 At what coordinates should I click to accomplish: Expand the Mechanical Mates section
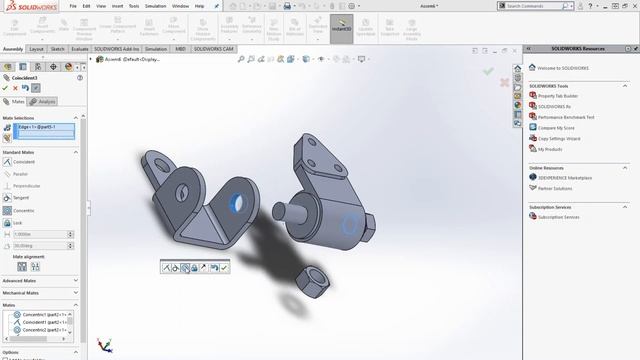(76, 293)
